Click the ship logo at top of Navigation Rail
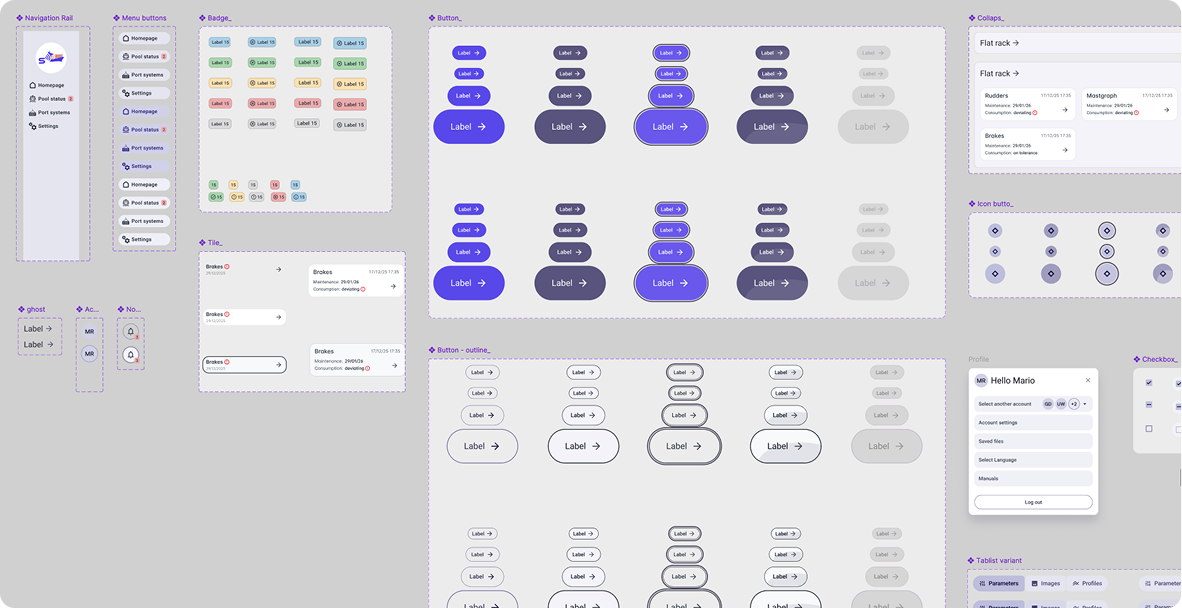The width and height of the screenshot is (1182, 608). pos(50,58)
